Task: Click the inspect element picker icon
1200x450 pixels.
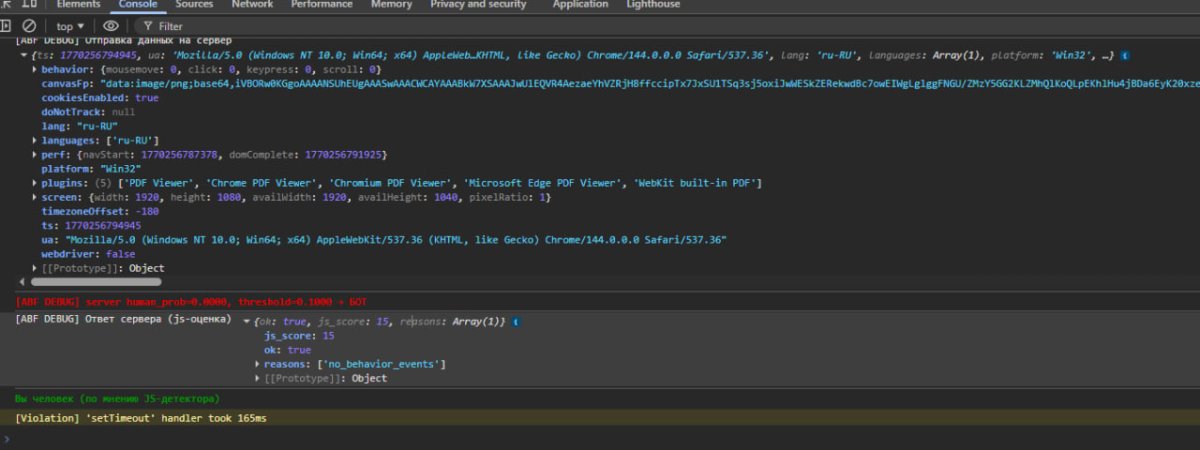Action: pos(8,5)
